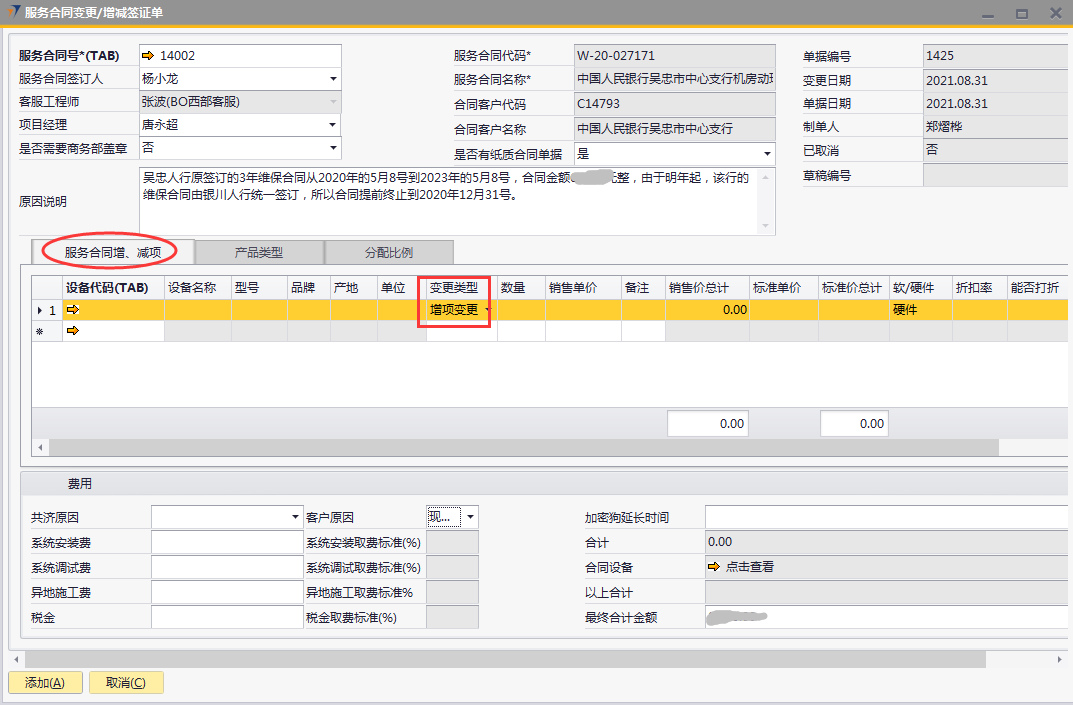The image size is (1073, 705).
Task: Select the 服务合同增、减项 tab
Action: (x=112, y=252)
